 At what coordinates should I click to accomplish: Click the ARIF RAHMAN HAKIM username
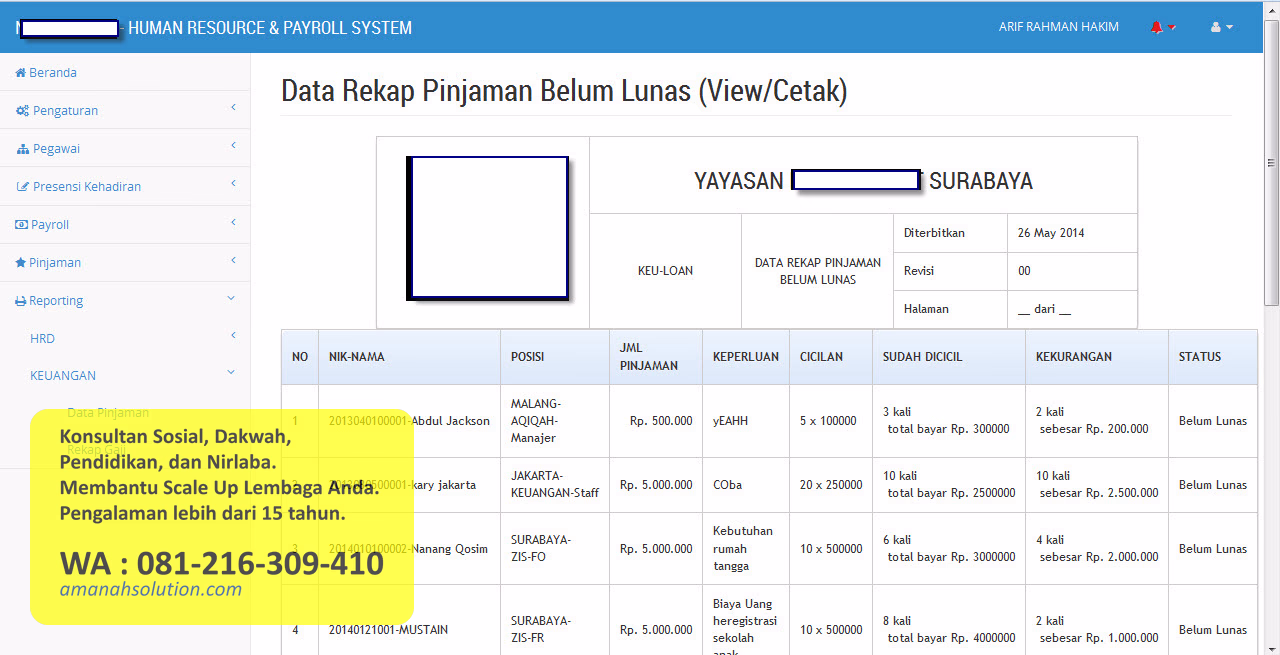click(1059, 27)
